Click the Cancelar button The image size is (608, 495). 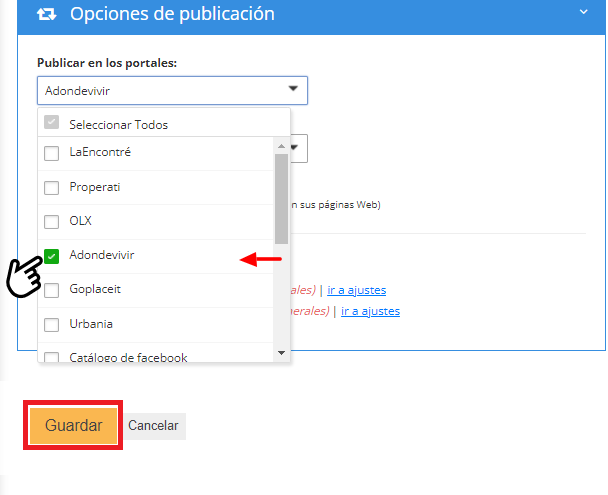[153, 426]
